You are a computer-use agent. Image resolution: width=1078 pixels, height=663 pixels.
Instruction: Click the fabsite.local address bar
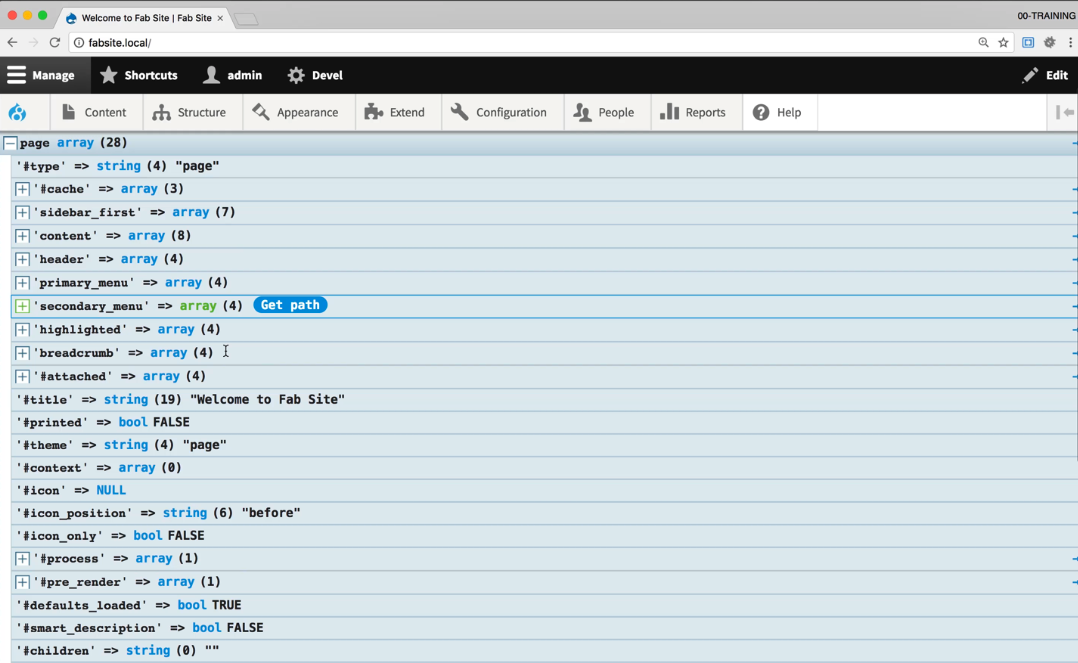point(522,43)
